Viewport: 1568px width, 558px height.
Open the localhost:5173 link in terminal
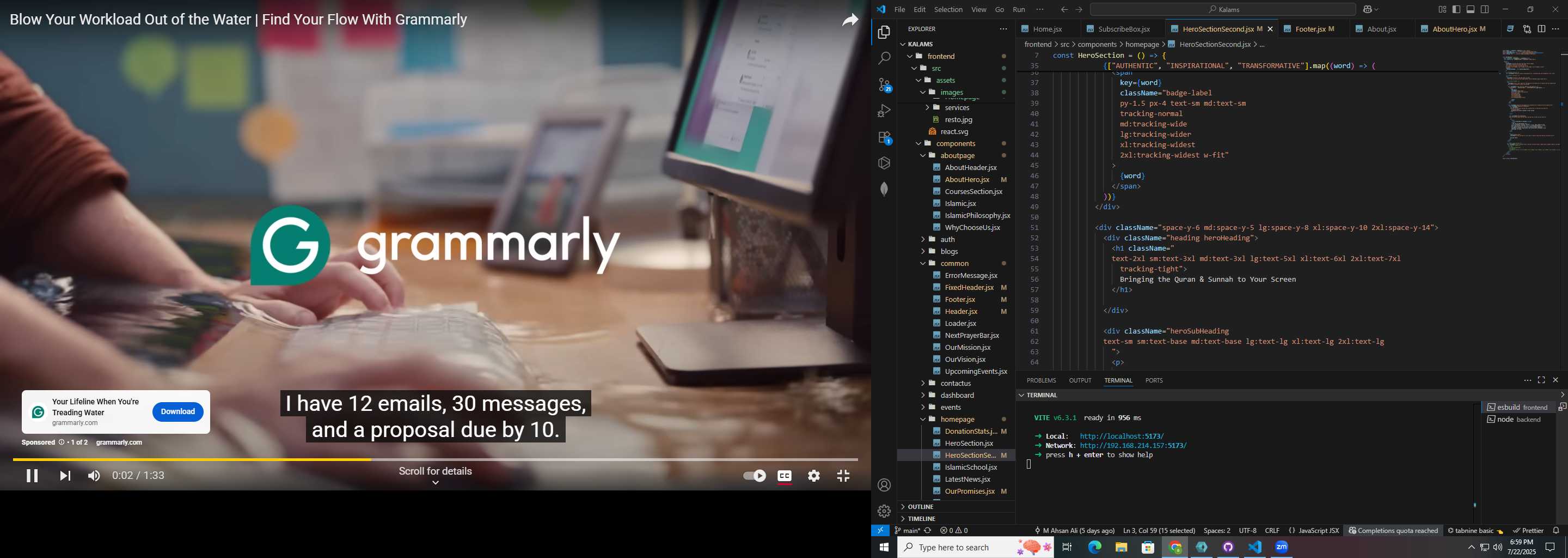pos(1121,437)
